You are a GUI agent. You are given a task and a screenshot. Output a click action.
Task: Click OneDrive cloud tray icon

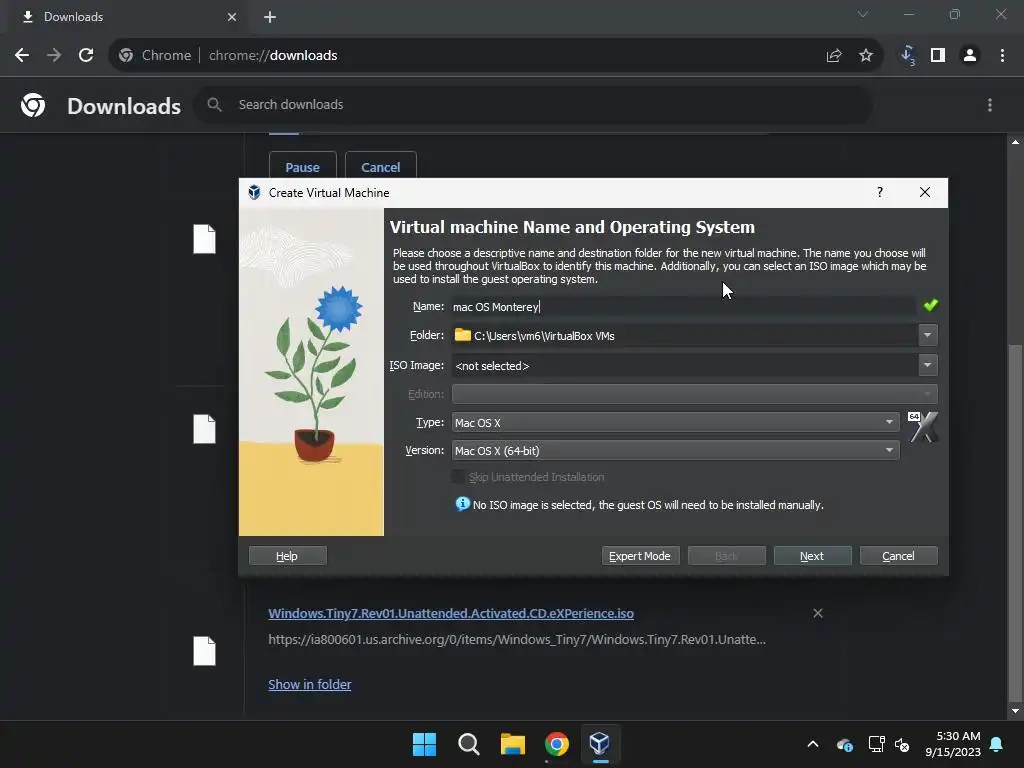click(x=844, y=744)
